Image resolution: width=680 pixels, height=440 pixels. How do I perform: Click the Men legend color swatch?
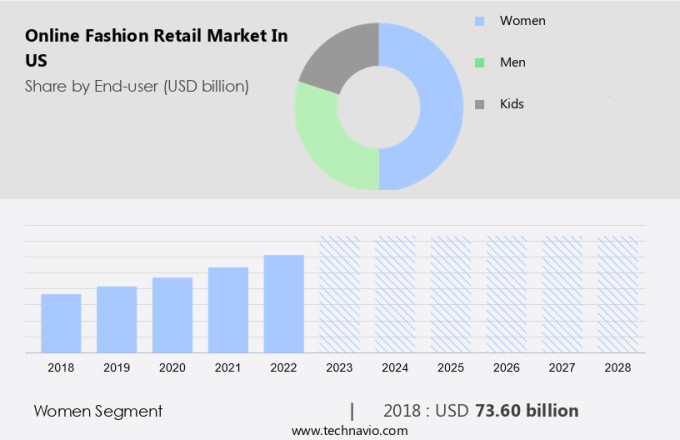(479, 63)
